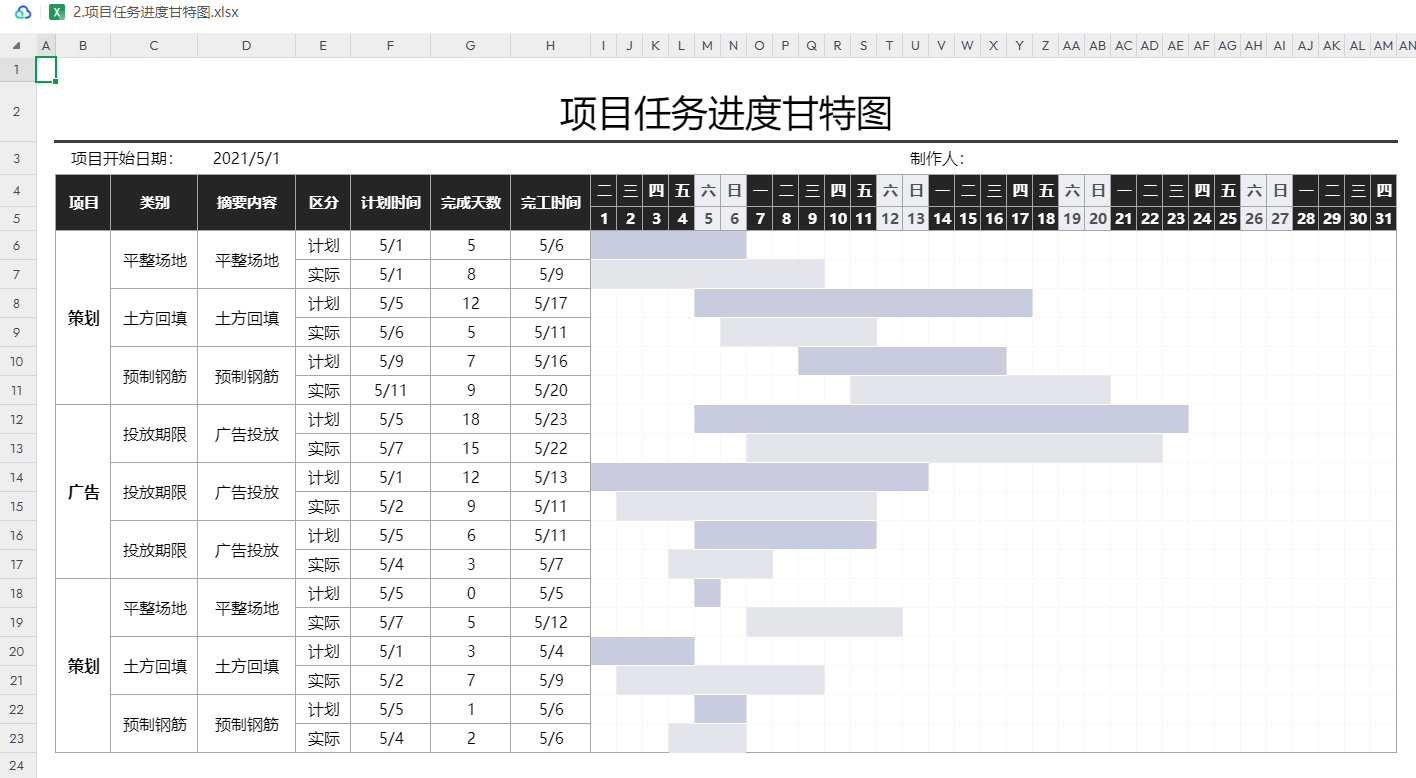
Task: Click the gray actual bar in row 11
Action: point(980,390)
